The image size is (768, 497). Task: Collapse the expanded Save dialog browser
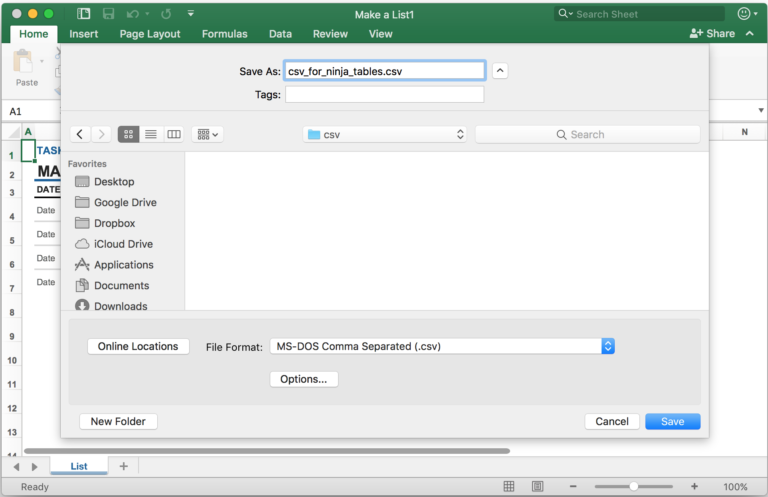pos(501,70)
